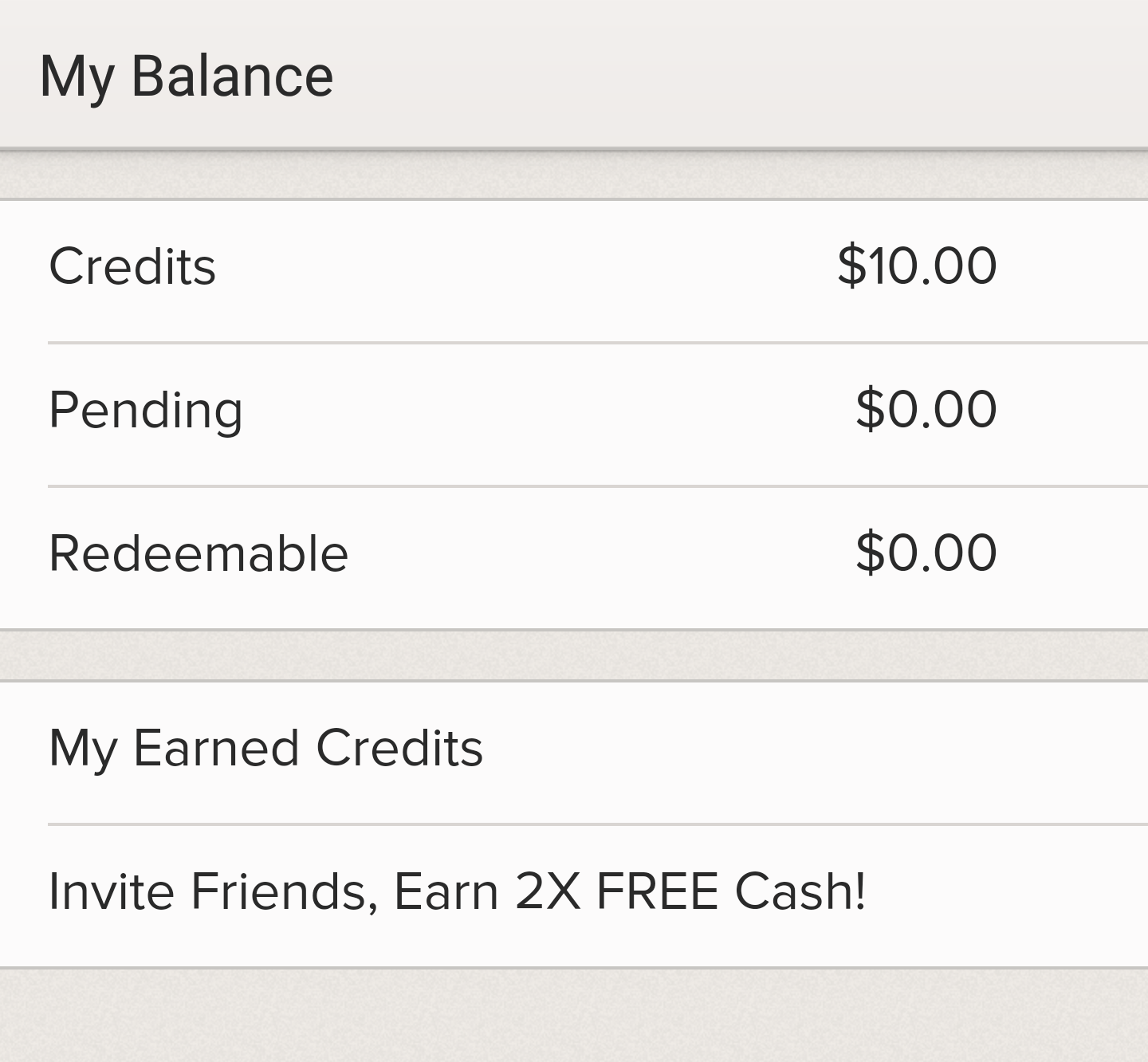This screenshot has width=1148, height=1062.
Task: Tap empty space between Redeemable and its amount
Action: (x=602, y=553)
